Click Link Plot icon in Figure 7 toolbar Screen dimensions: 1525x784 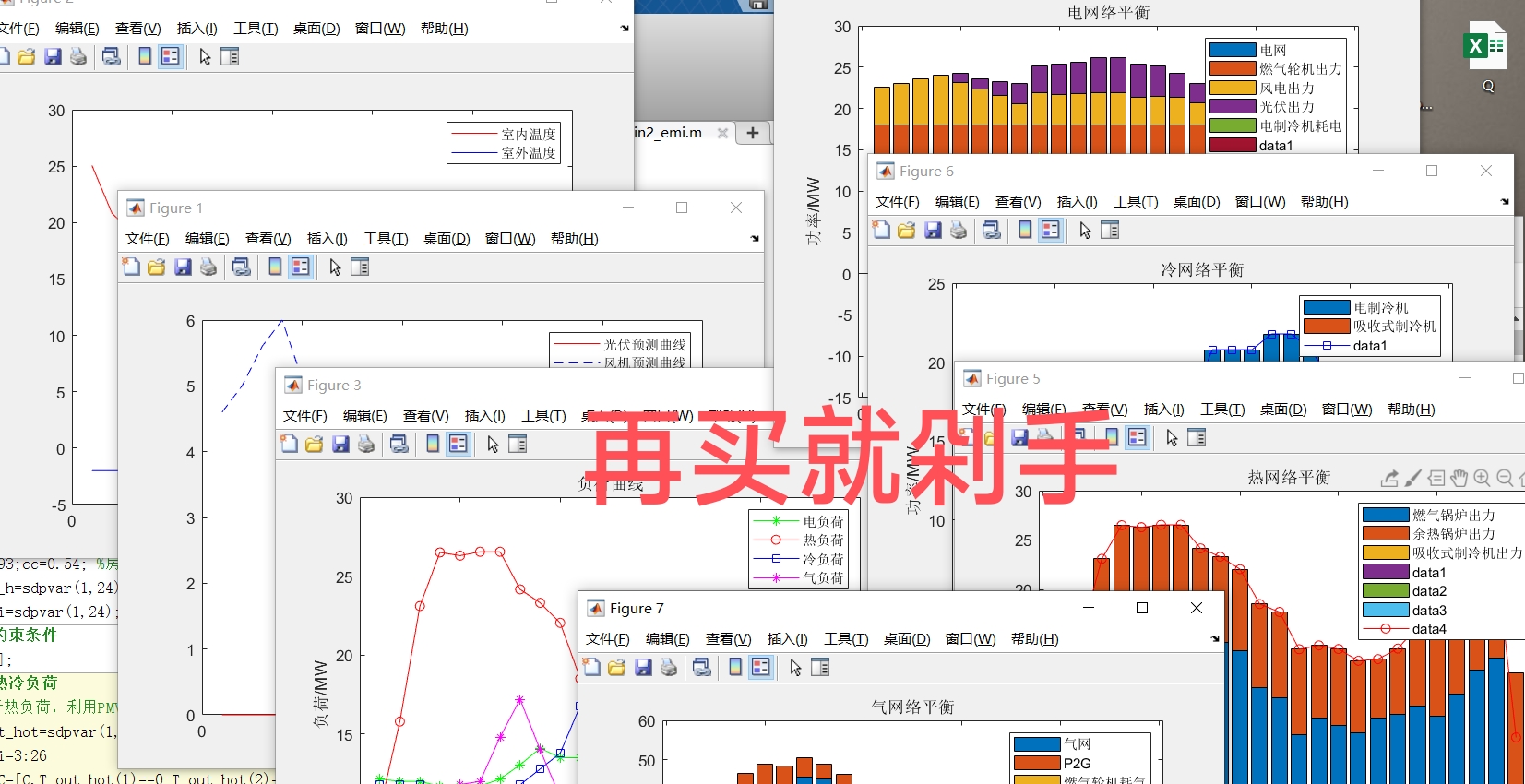coord(702,667)
